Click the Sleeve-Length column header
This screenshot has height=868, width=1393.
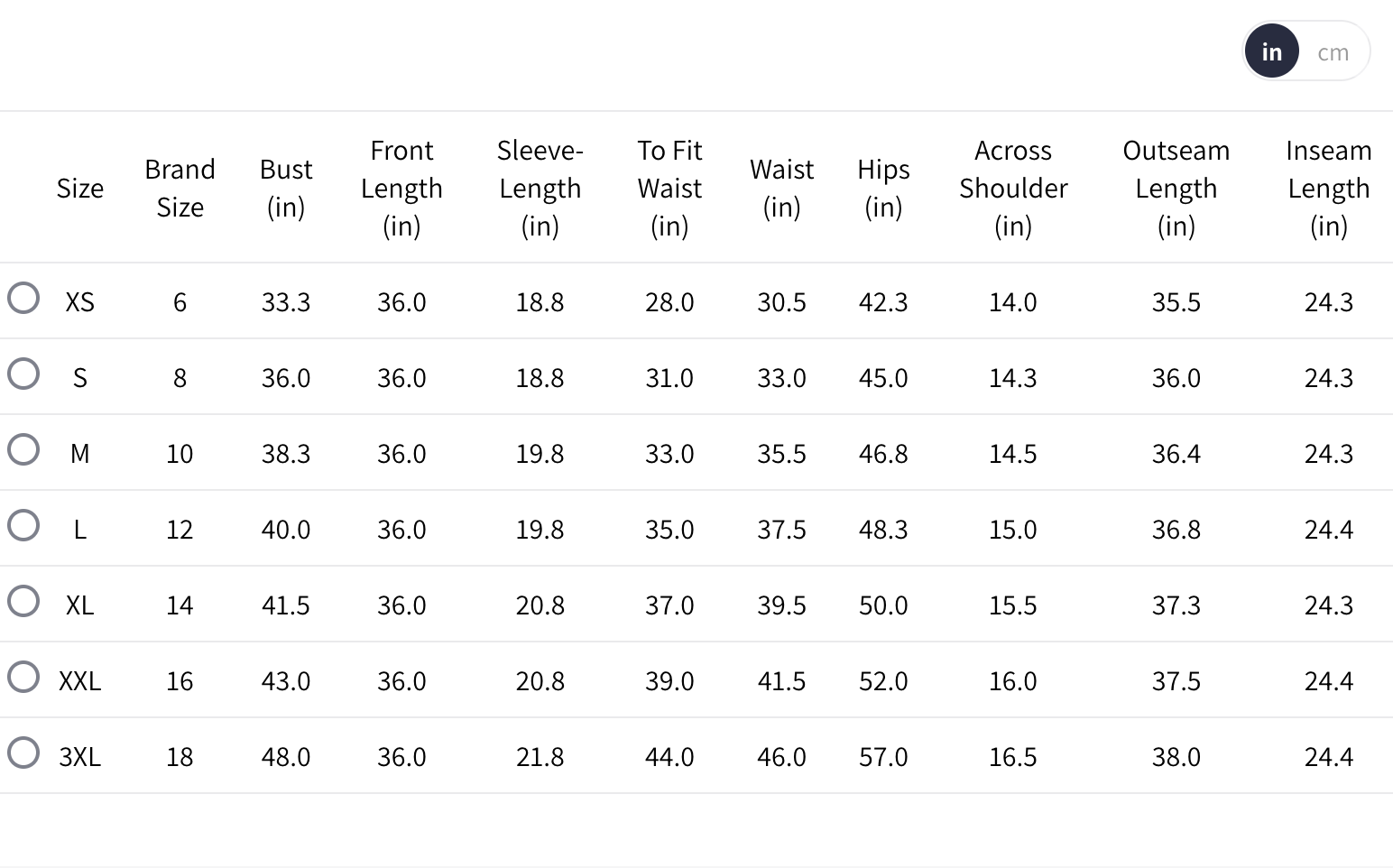click(x=540, y=188)
